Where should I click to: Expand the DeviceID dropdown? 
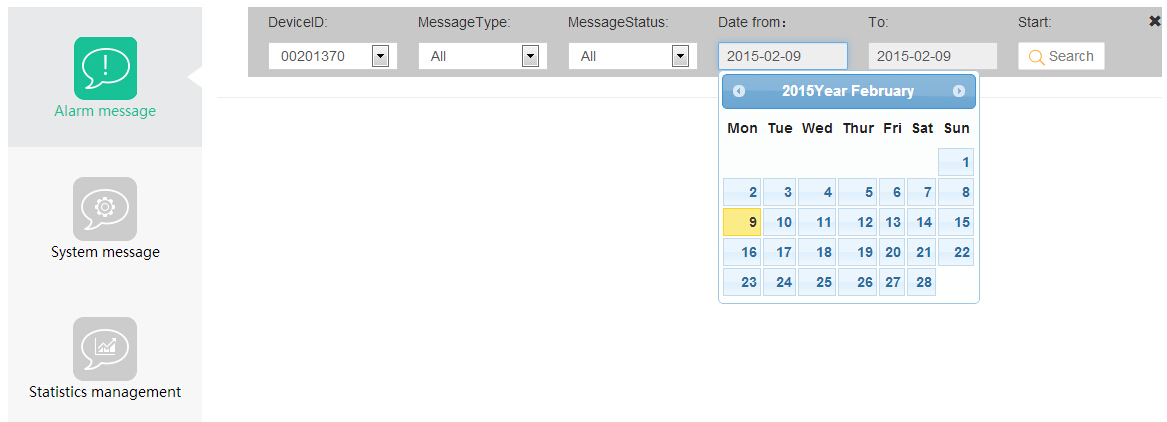[380, 57]
